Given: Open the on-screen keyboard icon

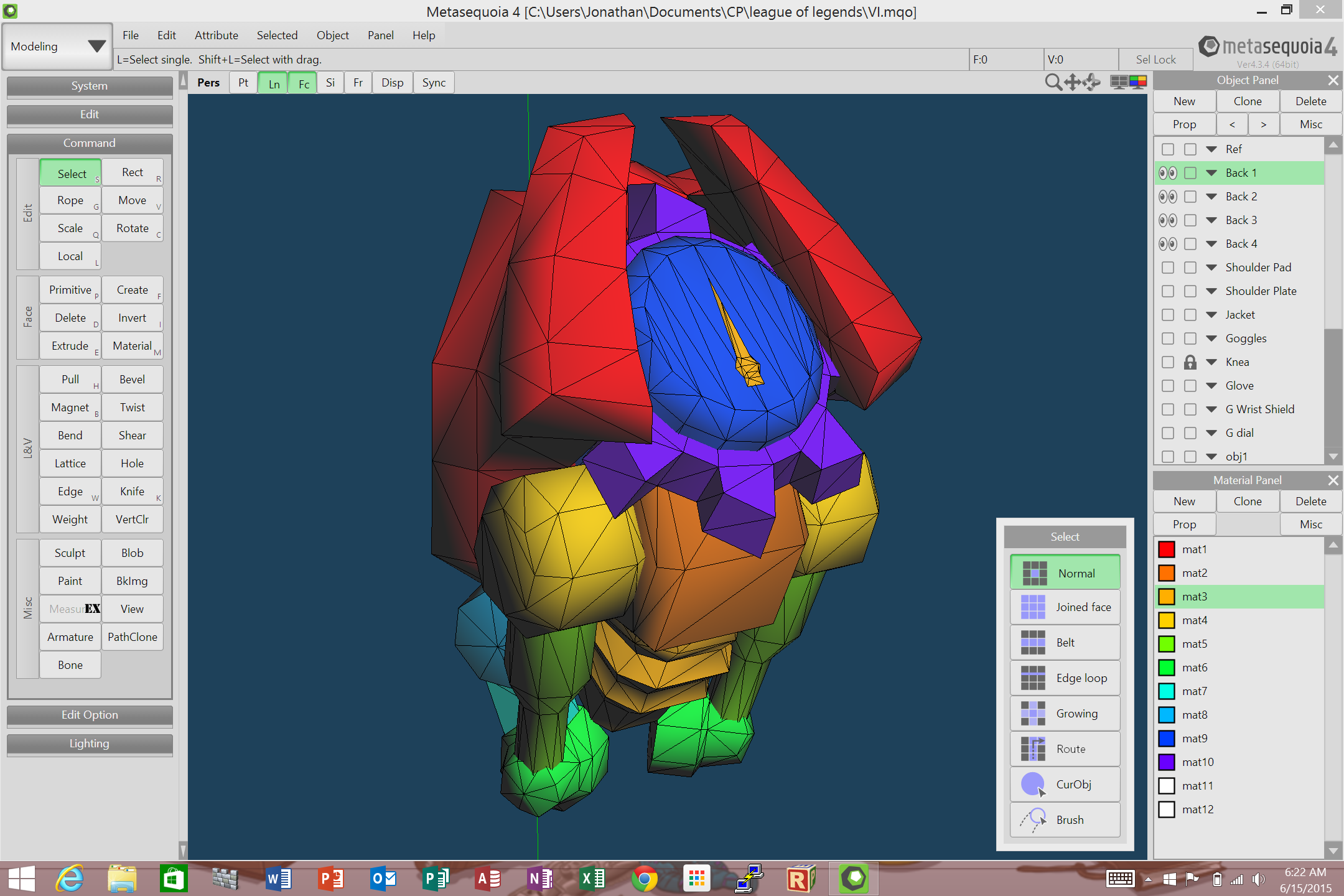Looking at the screenshot, I should pyautogui.click(x=1120, y=879).
